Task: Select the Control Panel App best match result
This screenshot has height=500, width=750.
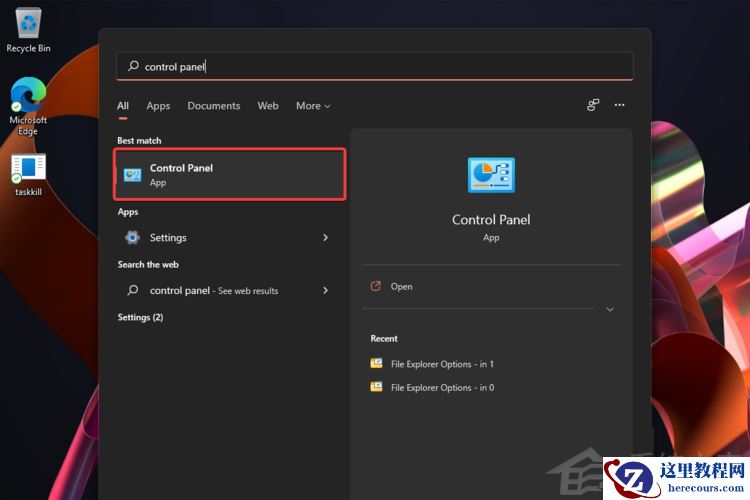Action: pyautogui.click(x=230, y=175)
